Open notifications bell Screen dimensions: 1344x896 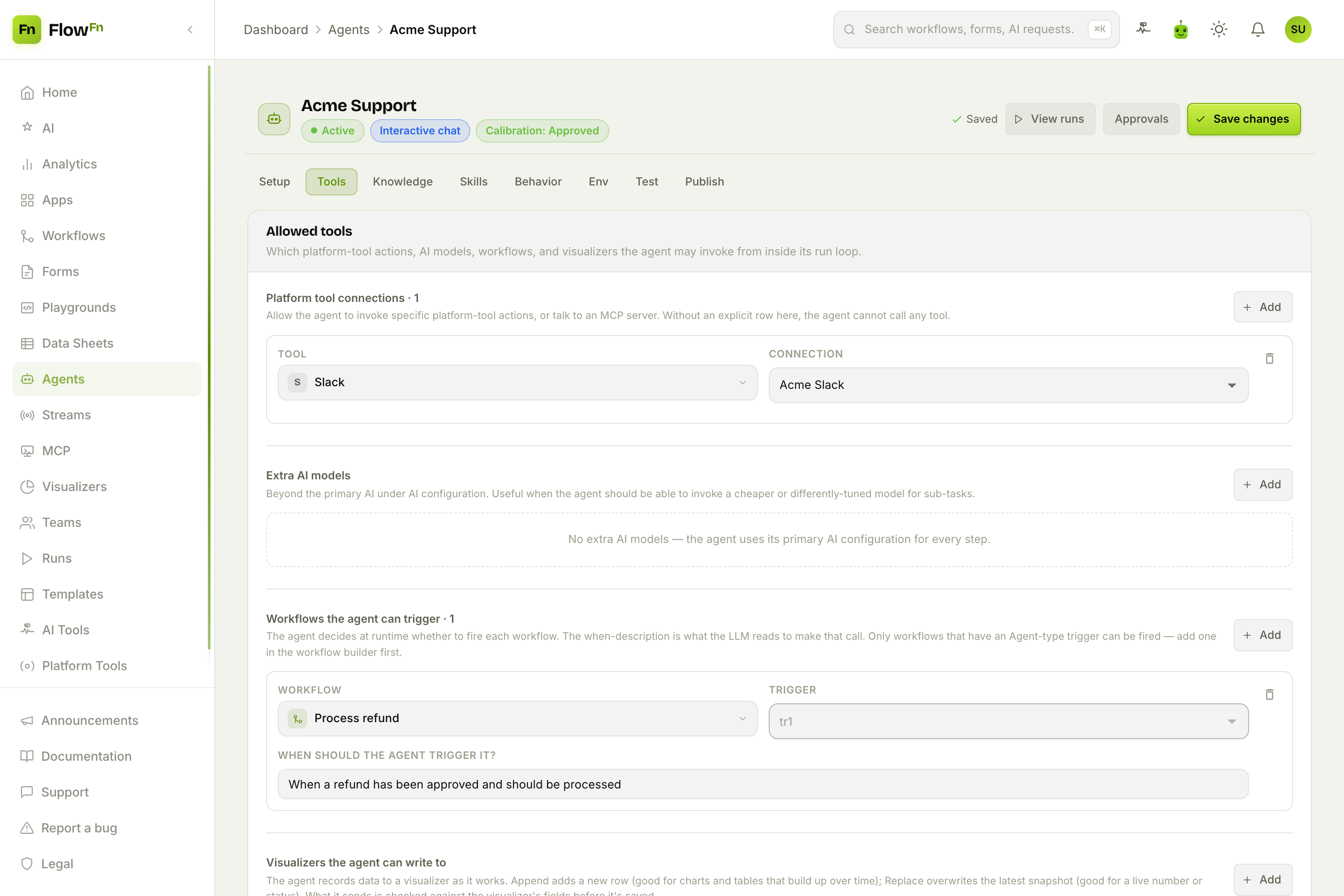coord(1258,29)
